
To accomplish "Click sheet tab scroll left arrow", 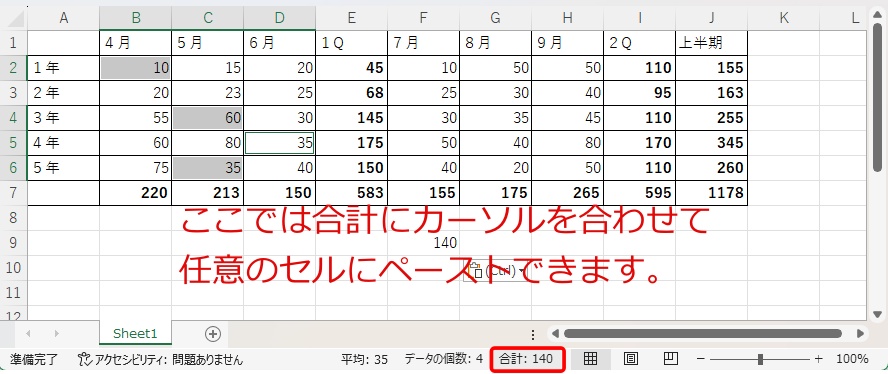I will 28,333.
